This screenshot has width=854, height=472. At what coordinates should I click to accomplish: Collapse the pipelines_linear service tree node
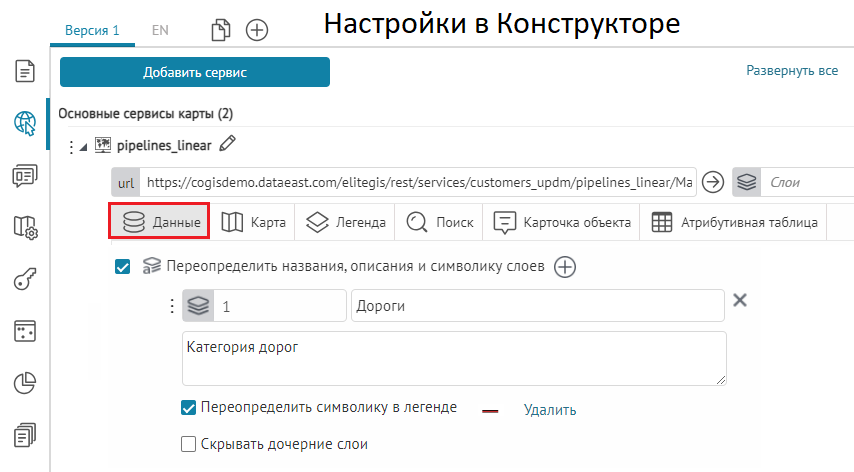(83, 147)
